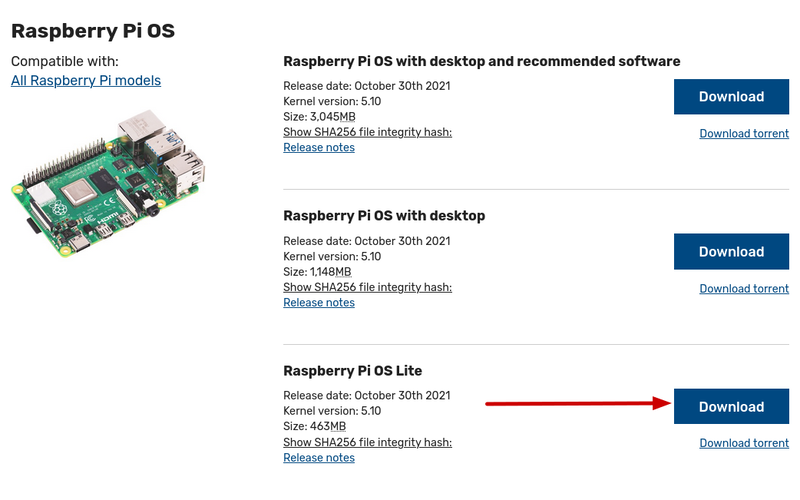This screenshot has height=500, width=800.
Task: Get torrent for desktop and recommended software
Action: tap(743, 133)
